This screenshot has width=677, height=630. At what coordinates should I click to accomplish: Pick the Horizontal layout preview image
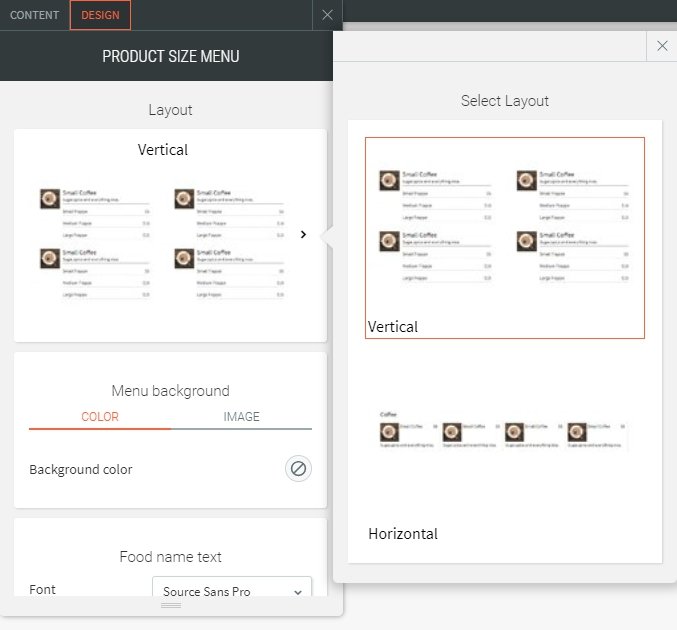[x=504, y=432]
